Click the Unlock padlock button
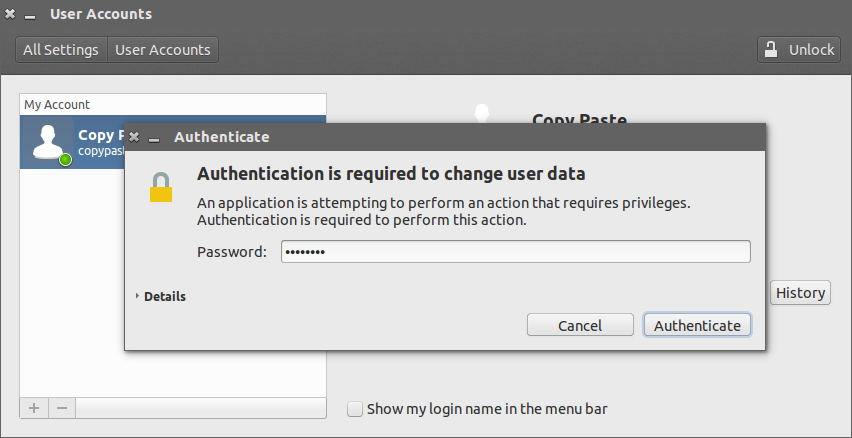The width and height of the screenshot is (852, 438). 797,50
